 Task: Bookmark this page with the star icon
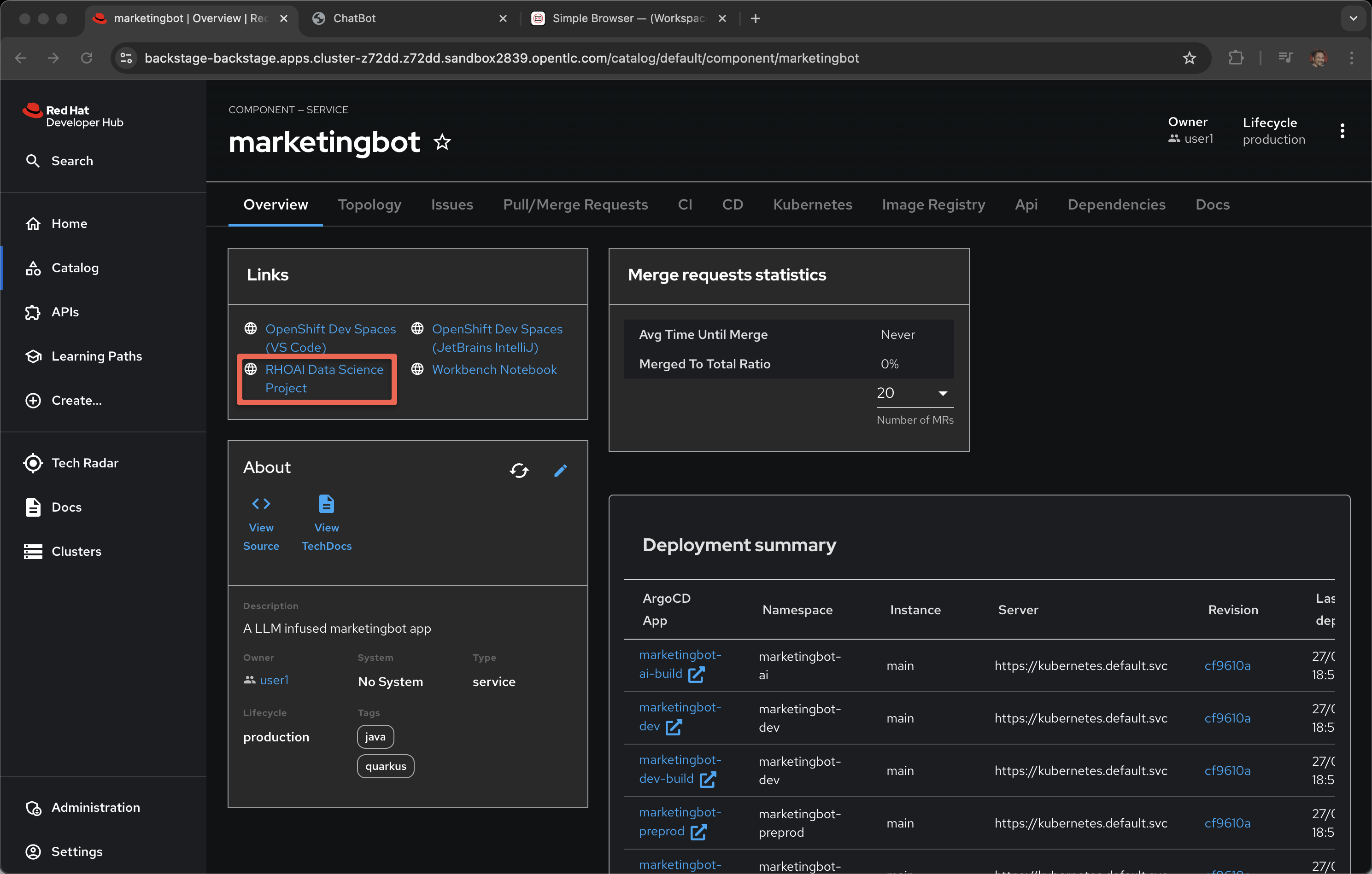(1189, 58)
